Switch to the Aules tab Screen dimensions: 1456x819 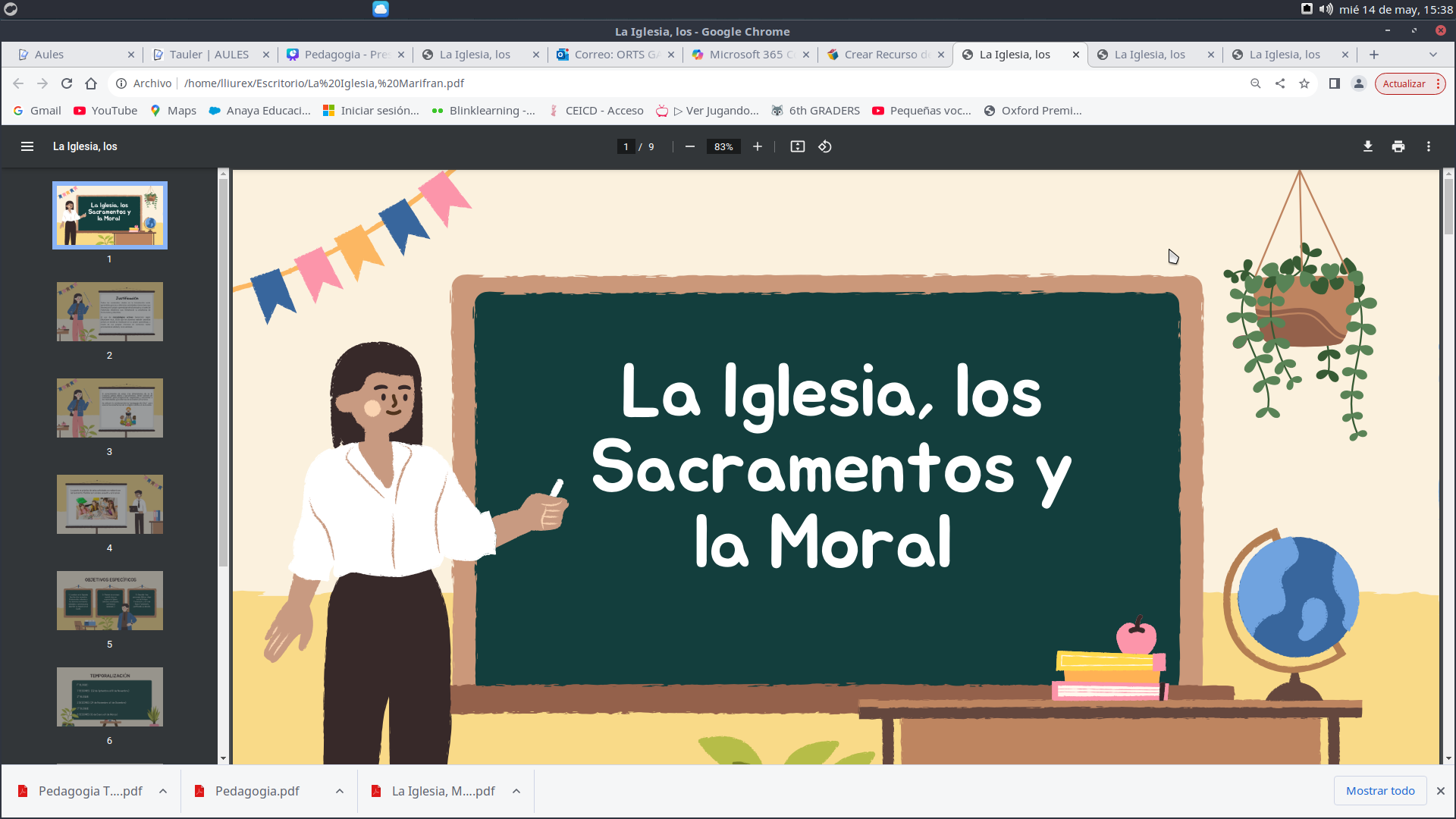pos(76,55)
